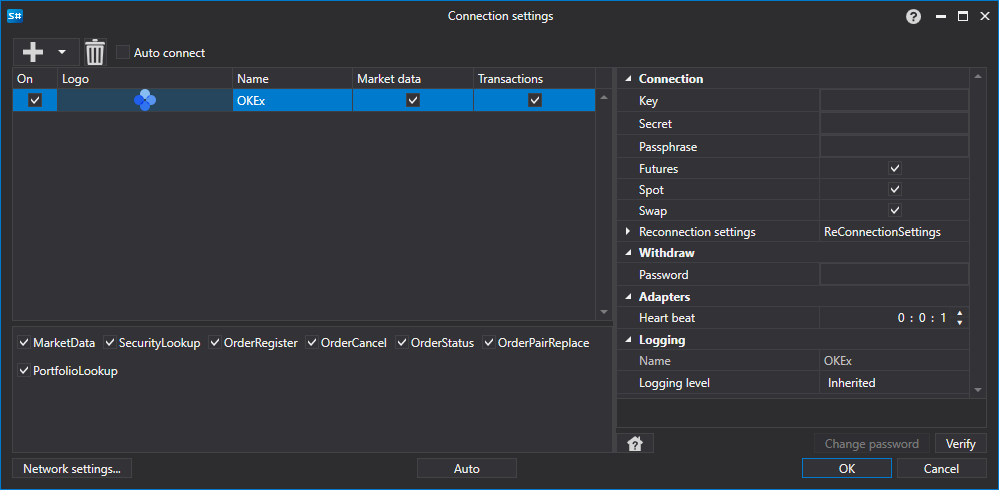Click the home icon button below the property grid

coord(635,443)
